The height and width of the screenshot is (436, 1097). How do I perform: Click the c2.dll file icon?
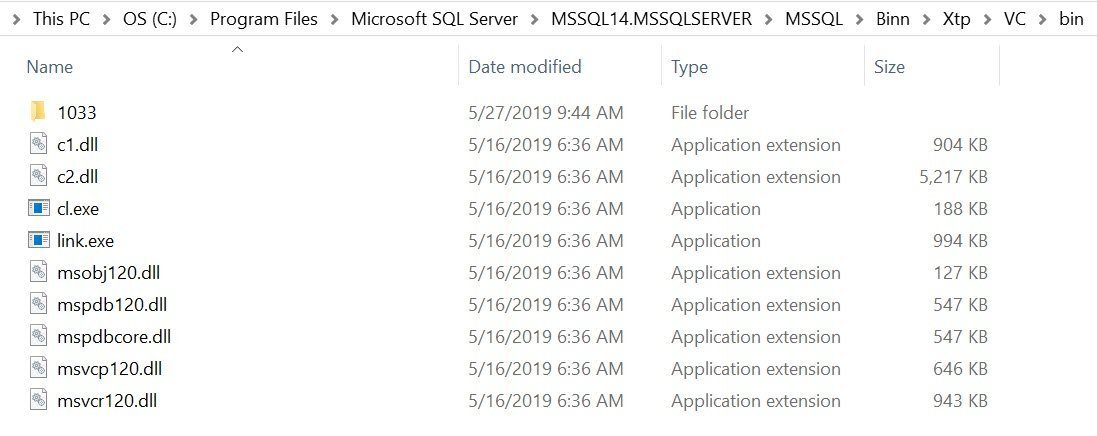click(38, 176)
